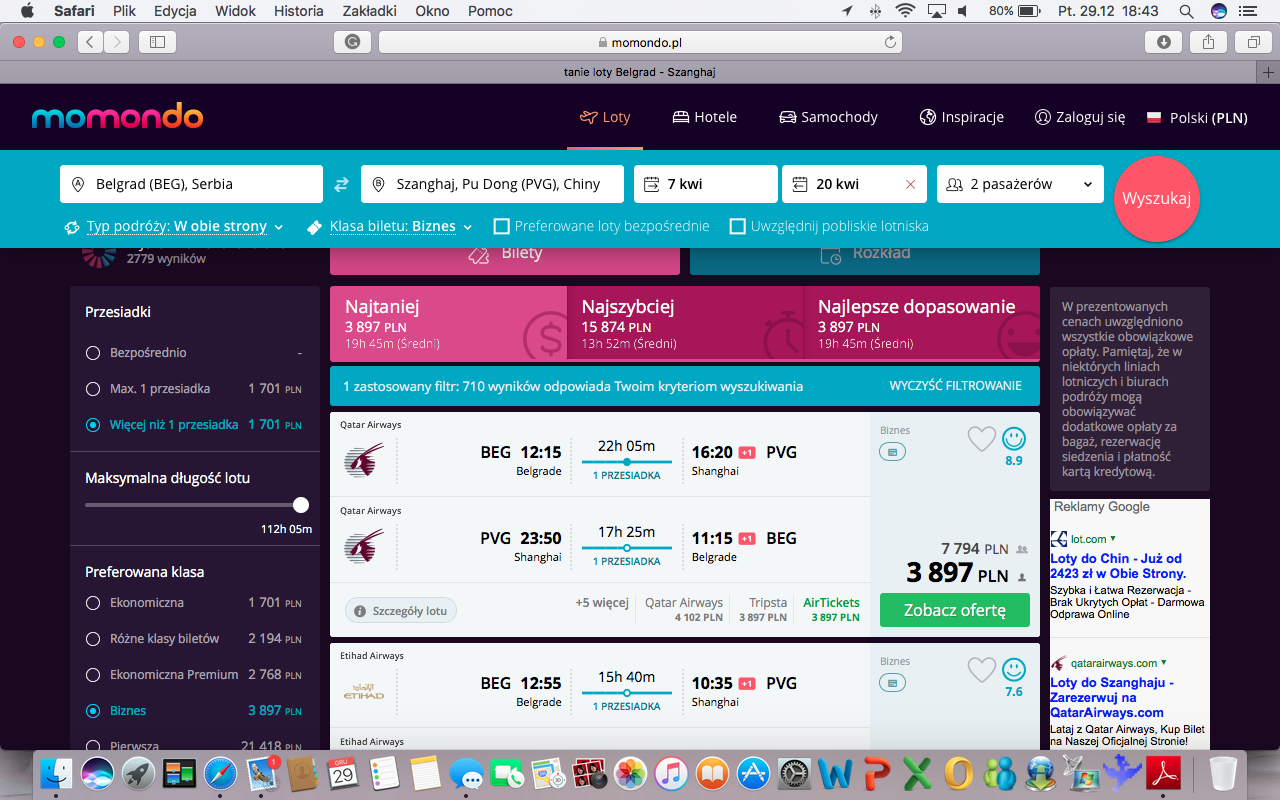
Task: Open Loty do Chin ad link
Action: (x=1118, y=566)
